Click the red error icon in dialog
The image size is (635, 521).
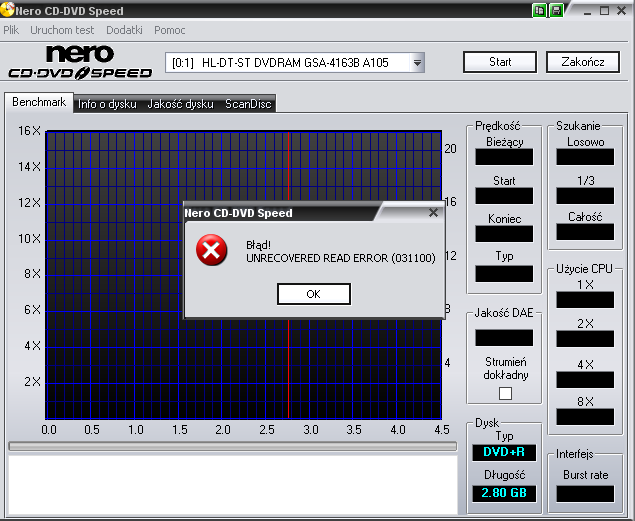211,250
